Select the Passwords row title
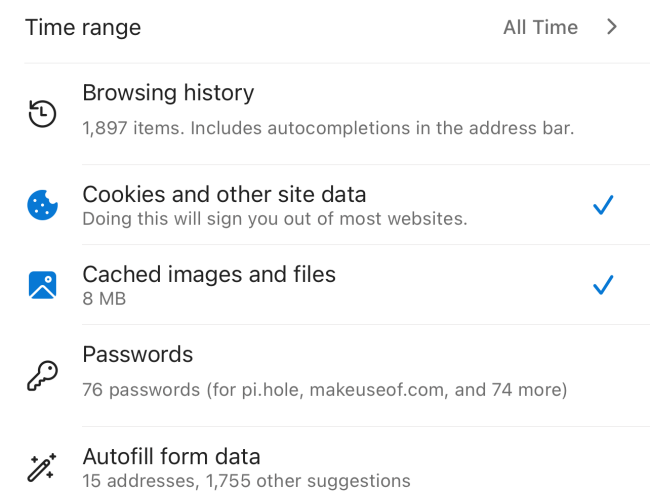 [137, 354]
